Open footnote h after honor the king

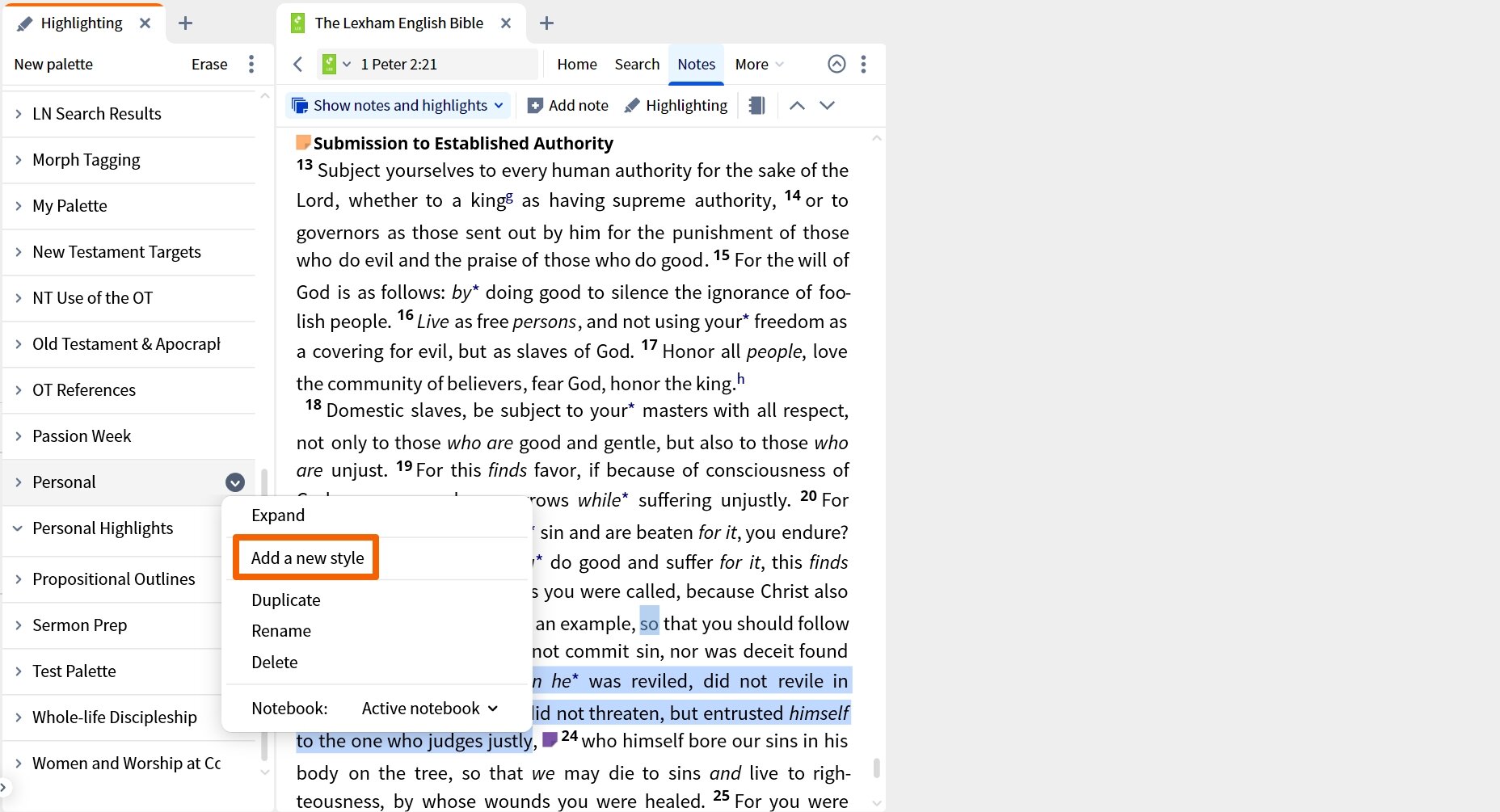(741, 378)
